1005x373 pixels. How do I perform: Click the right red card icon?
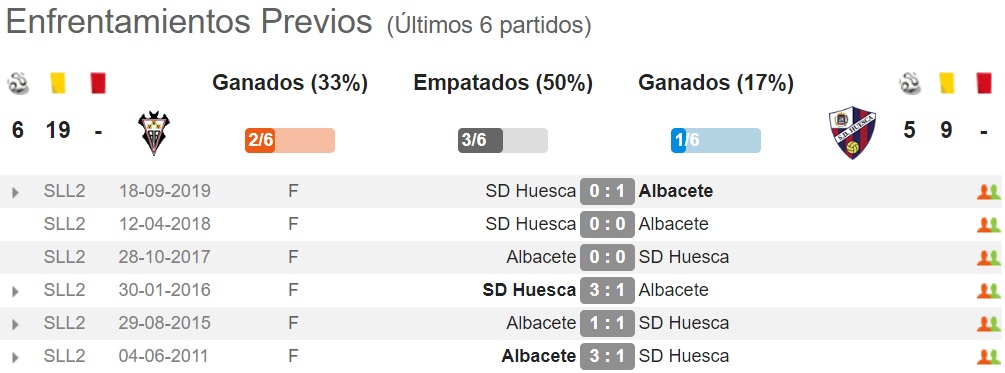tap(984, 83)
